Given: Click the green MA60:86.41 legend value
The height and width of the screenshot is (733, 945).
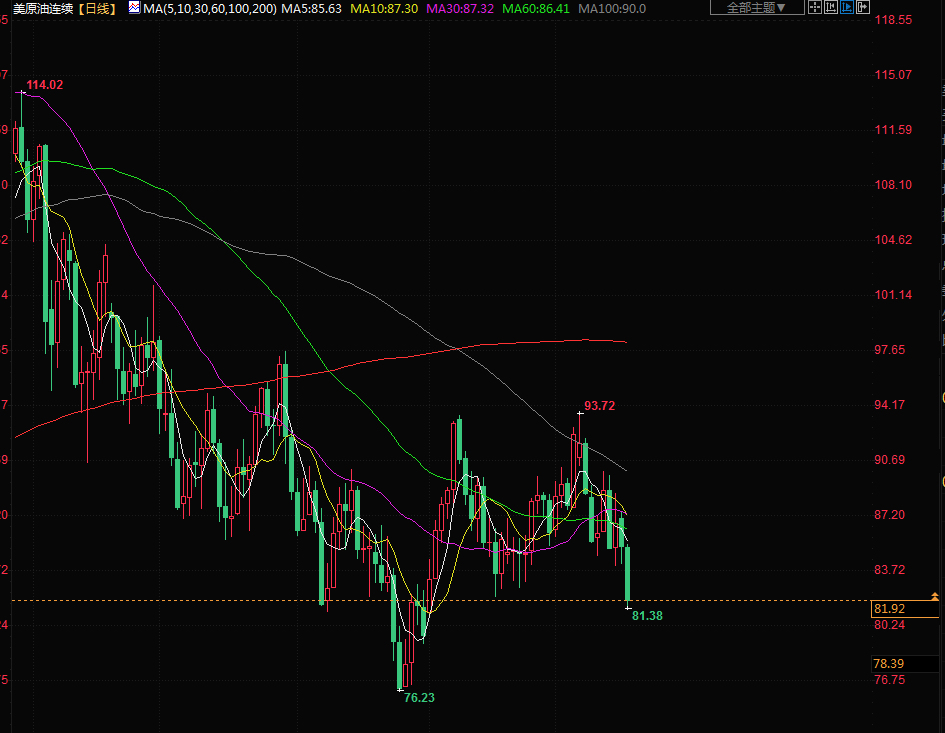Looking at the screenshot, I should click(x=536, y=8).
